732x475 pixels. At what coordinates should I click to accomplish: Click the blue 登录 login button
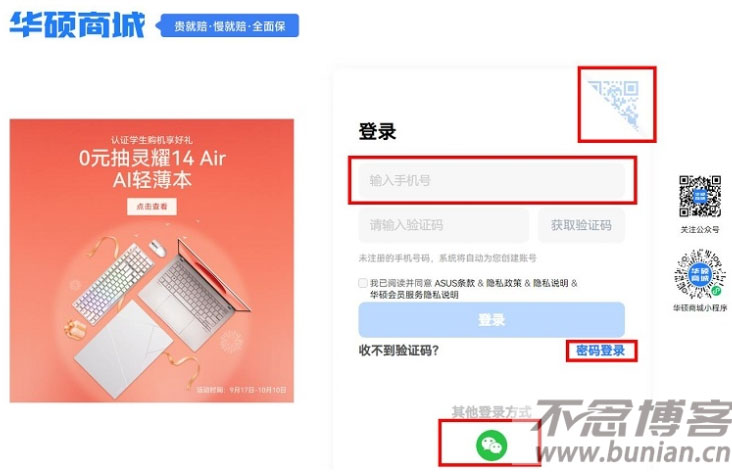[x=491, y=320]
